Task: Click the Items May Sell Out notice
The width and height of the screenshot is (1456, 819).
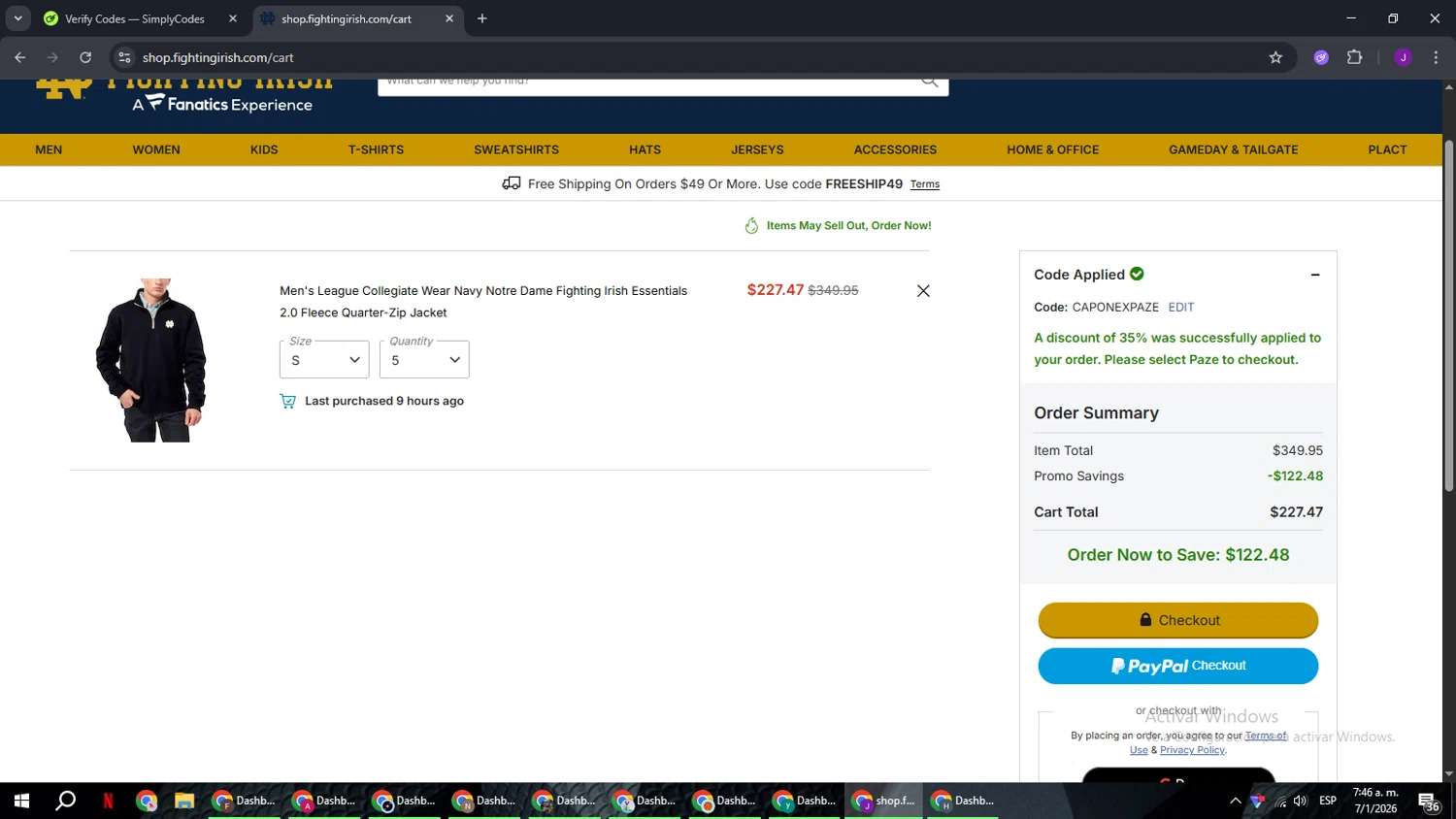Action: pos(838,225)
